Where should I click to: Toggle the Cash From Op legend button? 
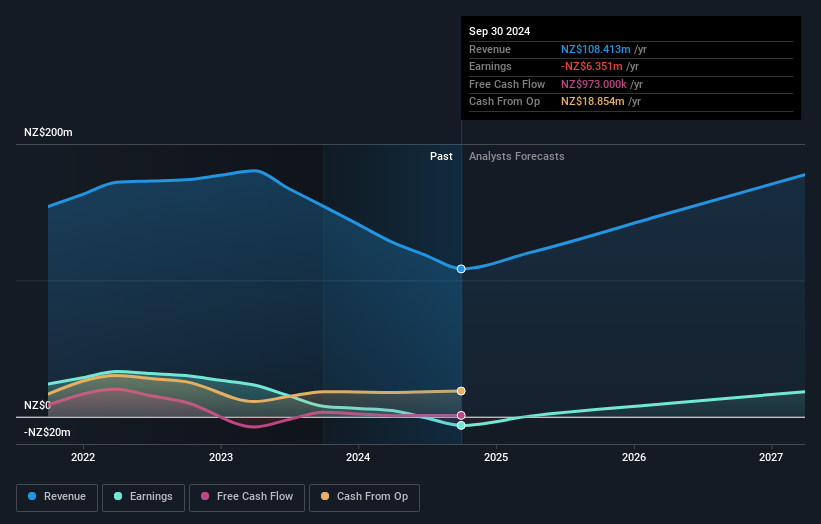(x=364, y=497)
